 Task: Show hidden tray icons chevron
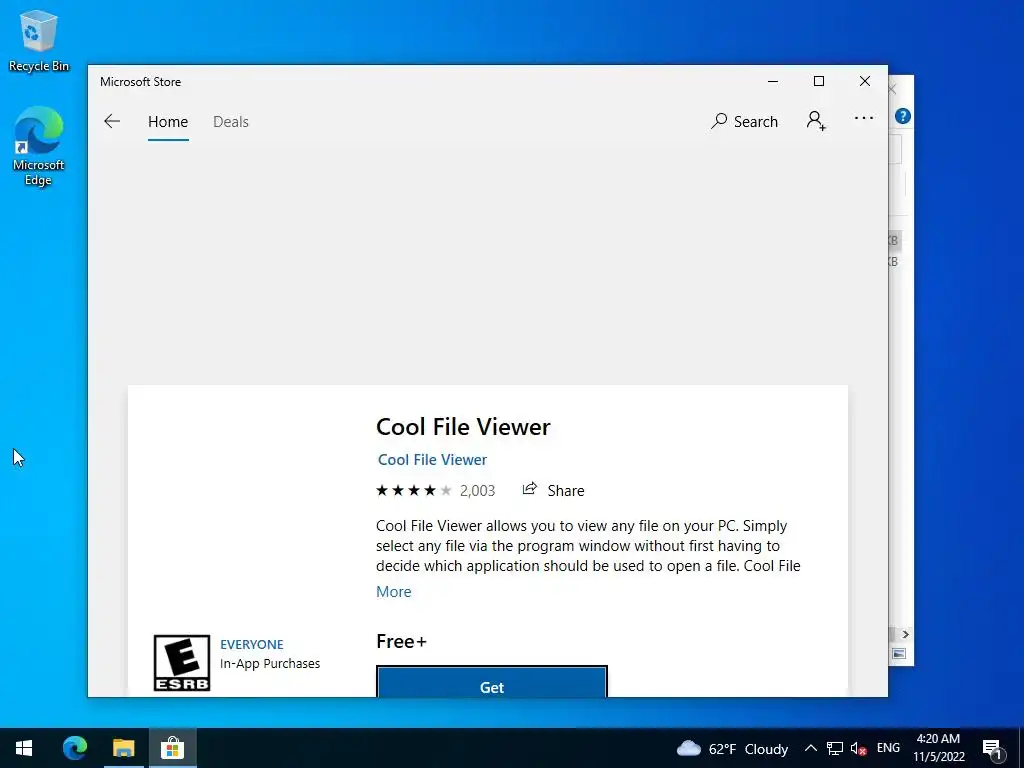point(810,748)
